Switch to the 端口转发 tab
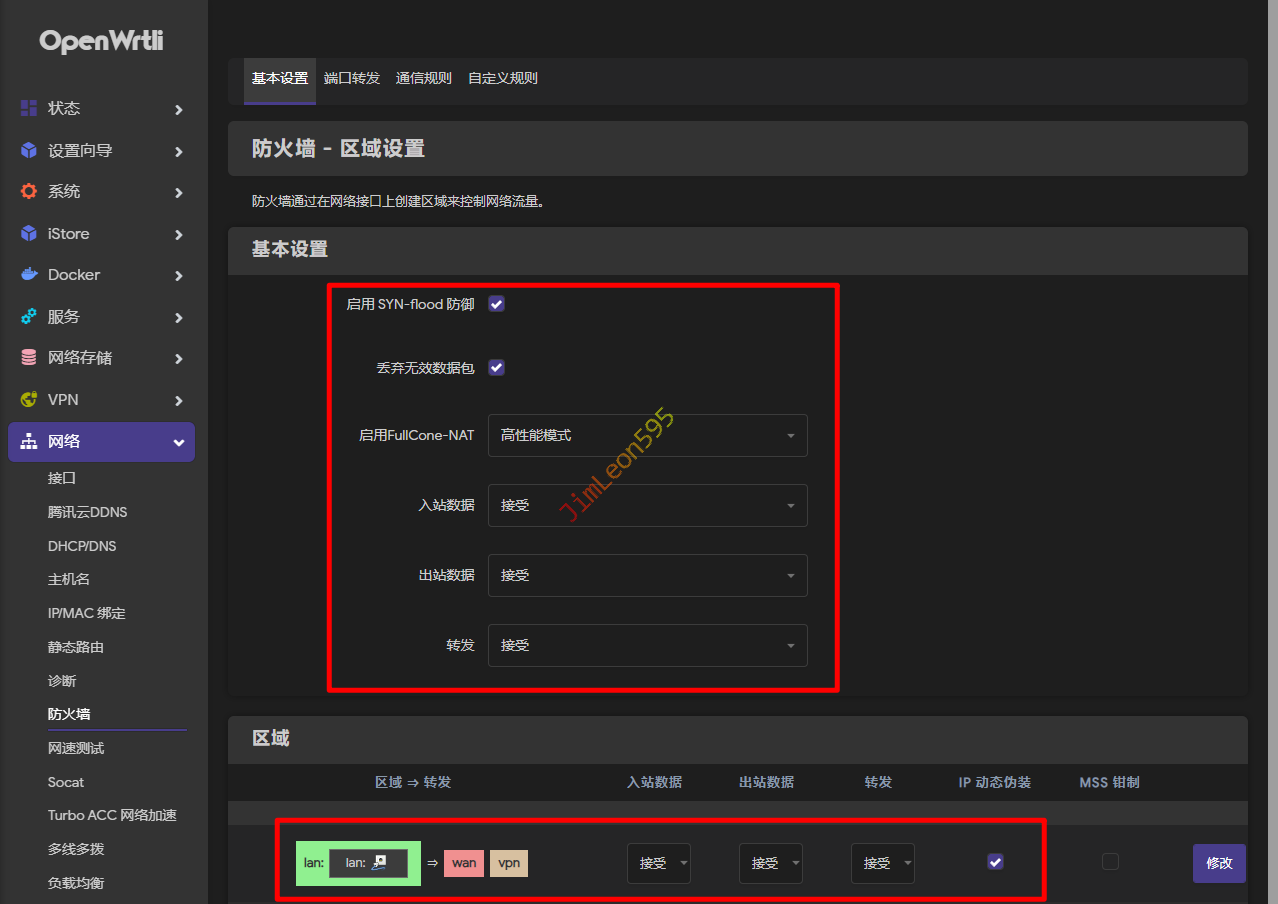This screenshot has height=904, width=1278. tap(352, 78)
